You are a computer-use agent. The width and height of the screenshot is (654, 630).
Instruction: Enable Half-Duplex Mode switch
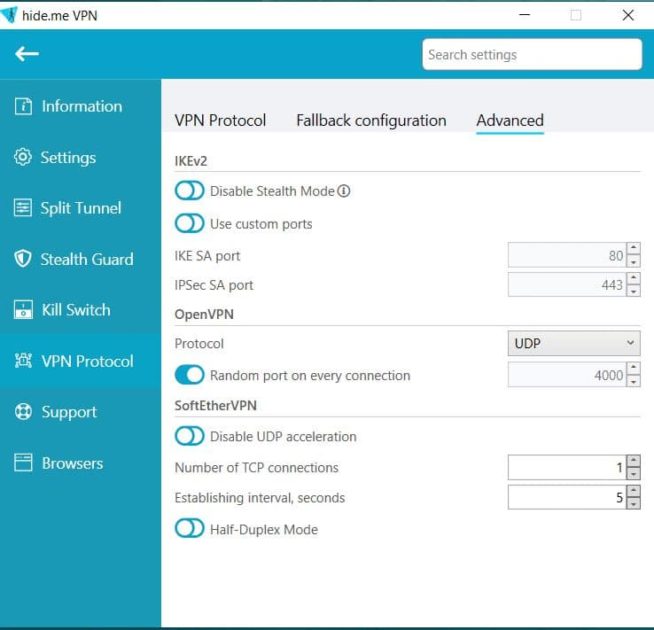[x=189, y=529]
